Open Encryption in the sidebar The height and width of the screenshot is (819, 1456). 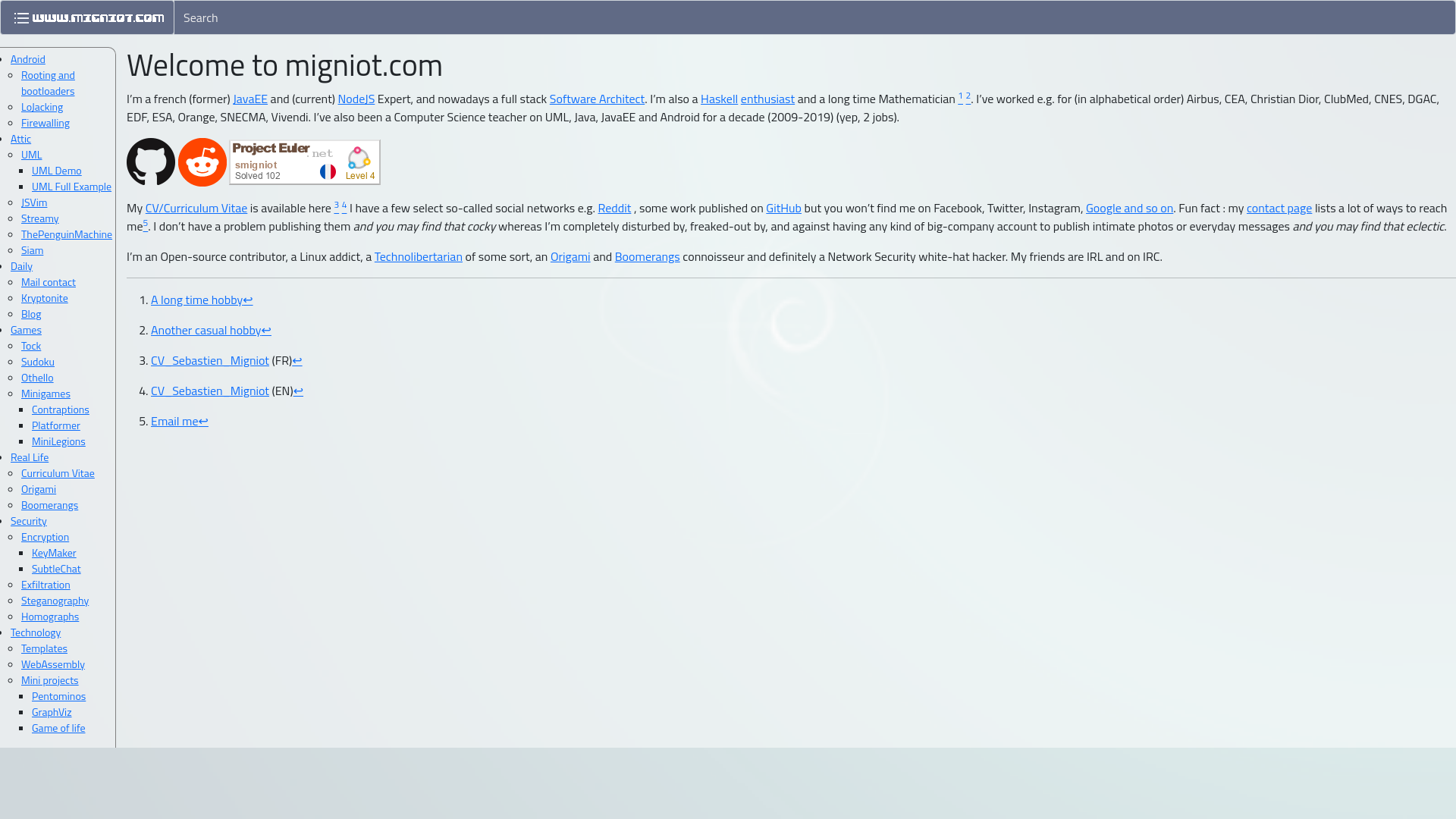45,537
